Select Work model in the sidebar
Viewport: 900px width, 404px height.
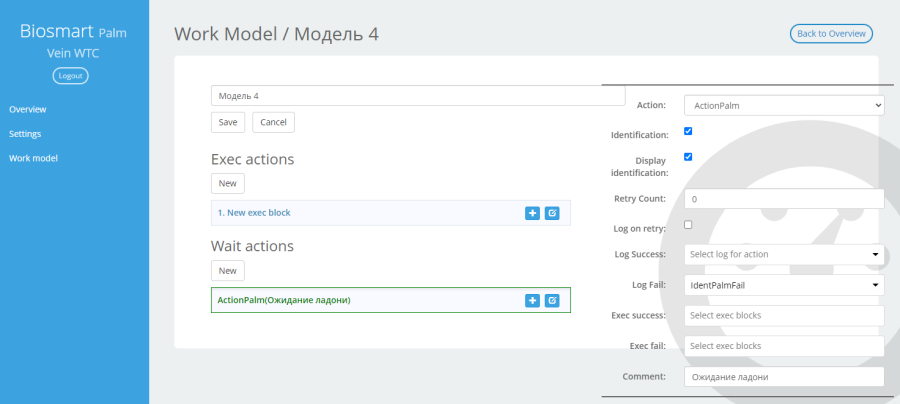[x=33, y=158]
